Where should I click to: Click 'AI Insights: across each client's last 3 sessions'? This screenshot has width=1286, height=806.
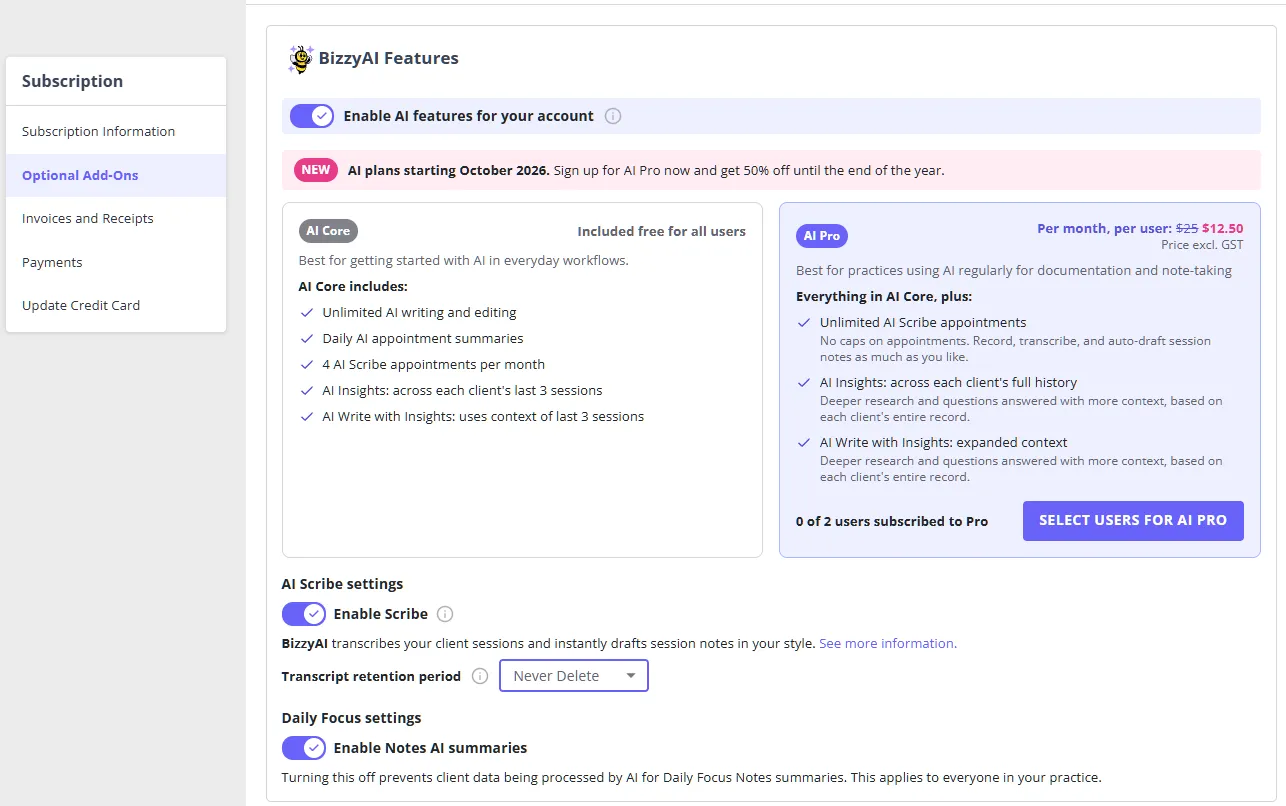coord(462,390)
